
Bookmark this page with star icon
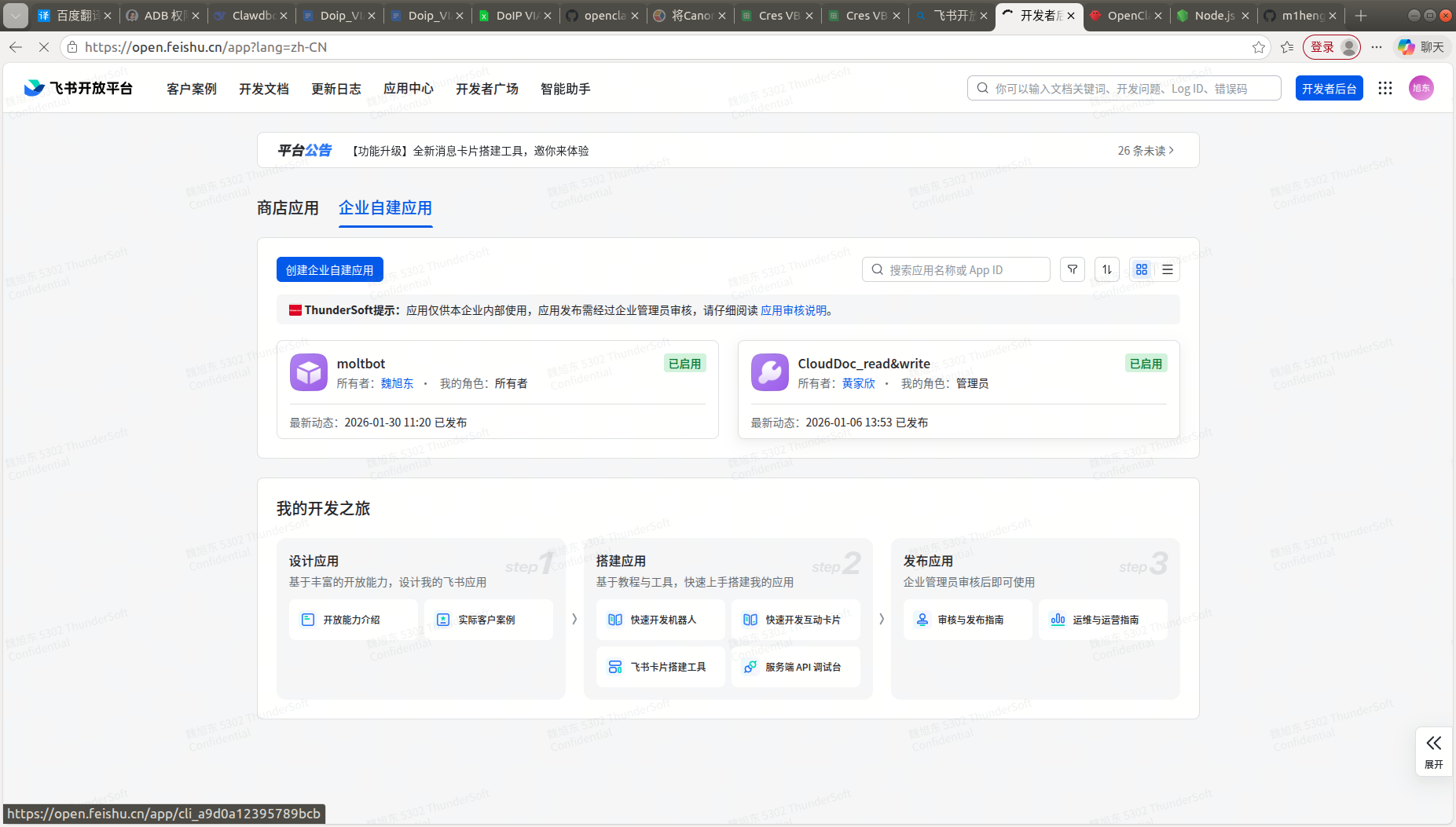coord(1258,47)
